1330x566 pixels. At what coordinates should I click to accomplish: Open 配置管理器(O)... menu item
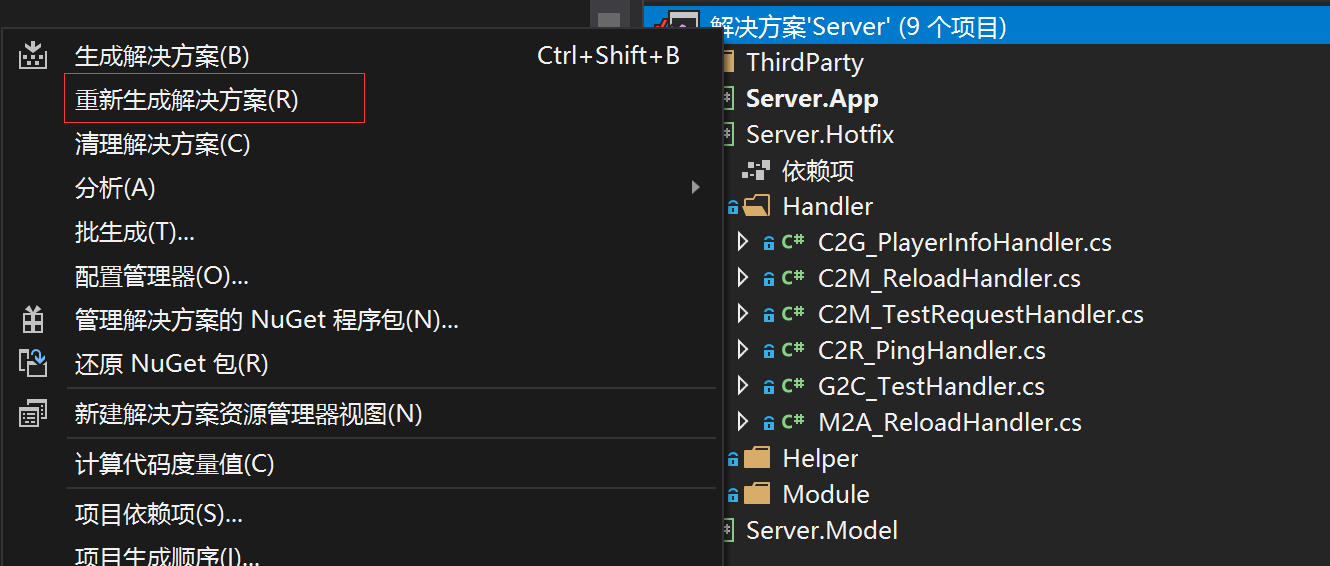pyautogui.click(x=161, y=276)
